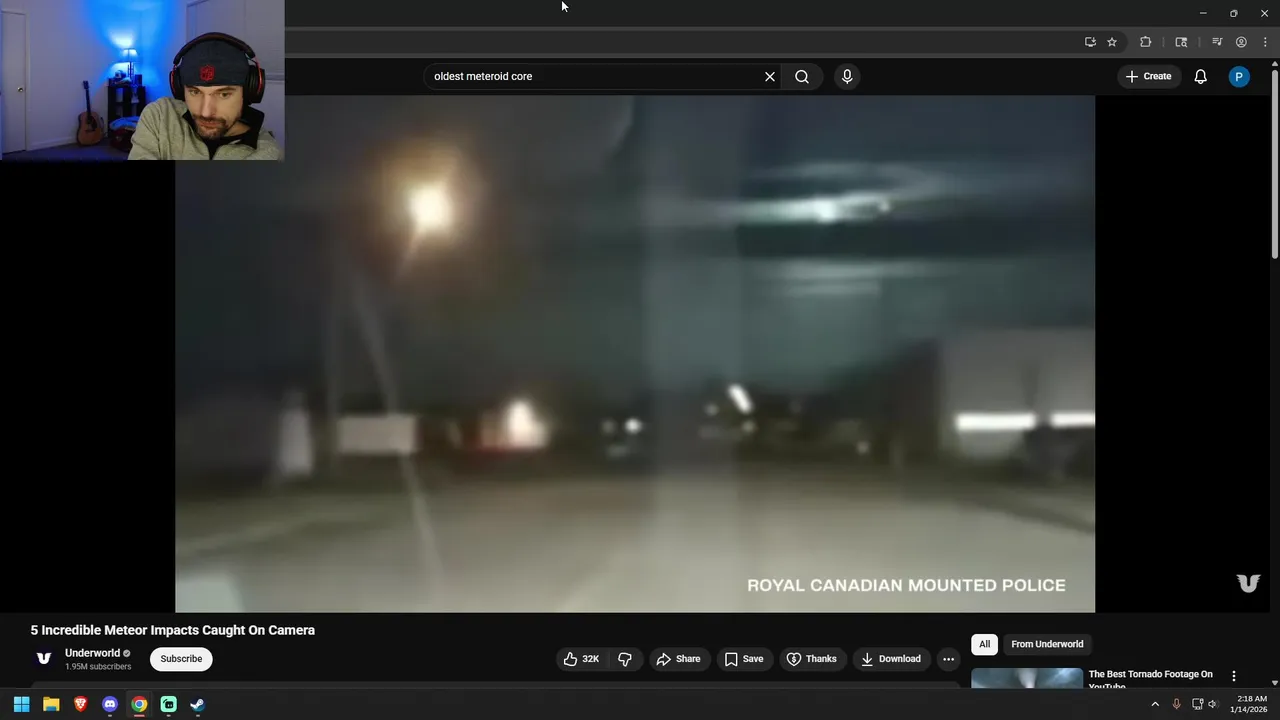The height and width of the screenshot is (720, 1280).
Task: Click The Best Tornado Footage title text
Action: tap(1151, 679)
